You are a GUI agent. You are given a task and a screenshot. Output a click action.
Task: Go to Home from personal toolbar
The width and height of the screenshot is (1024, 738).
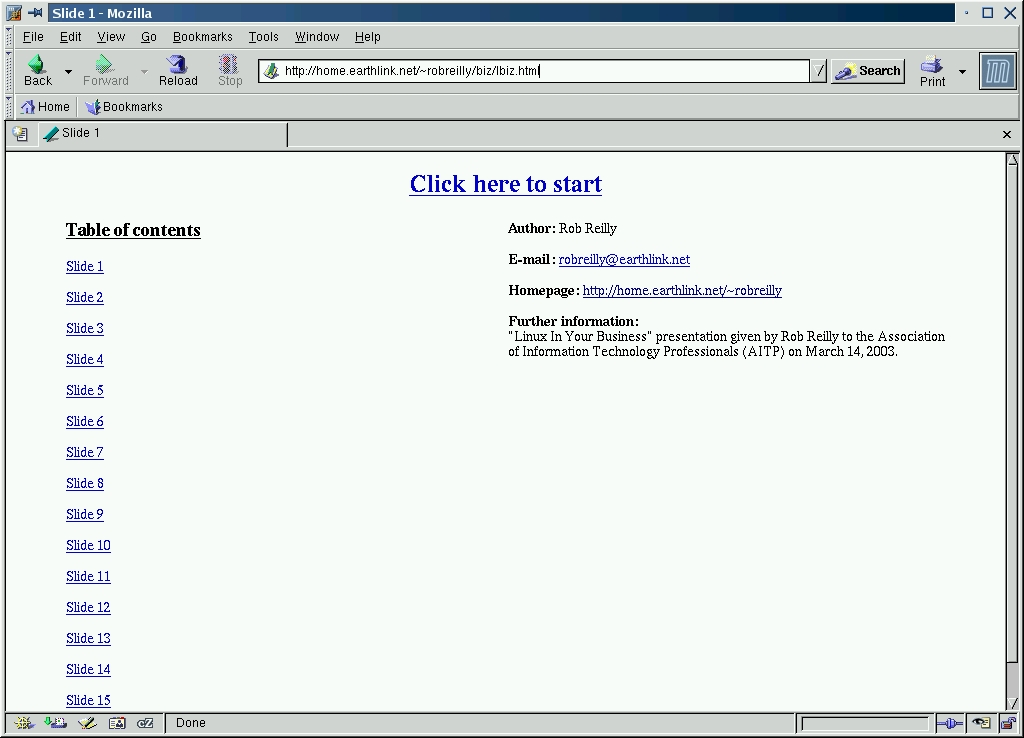[x=45, y=107]
